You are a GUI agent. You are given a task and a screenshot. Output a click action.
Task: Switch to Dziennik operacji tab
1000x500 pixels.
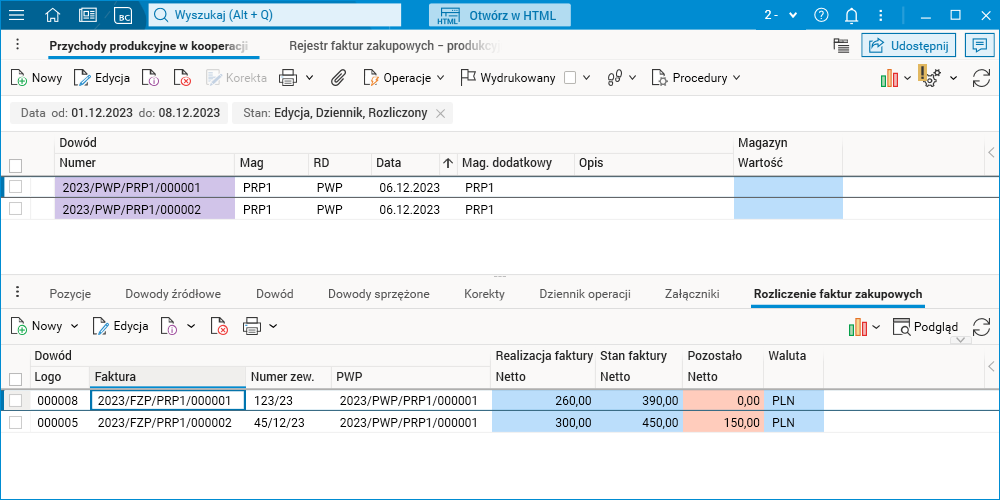[x=584, y=294]
